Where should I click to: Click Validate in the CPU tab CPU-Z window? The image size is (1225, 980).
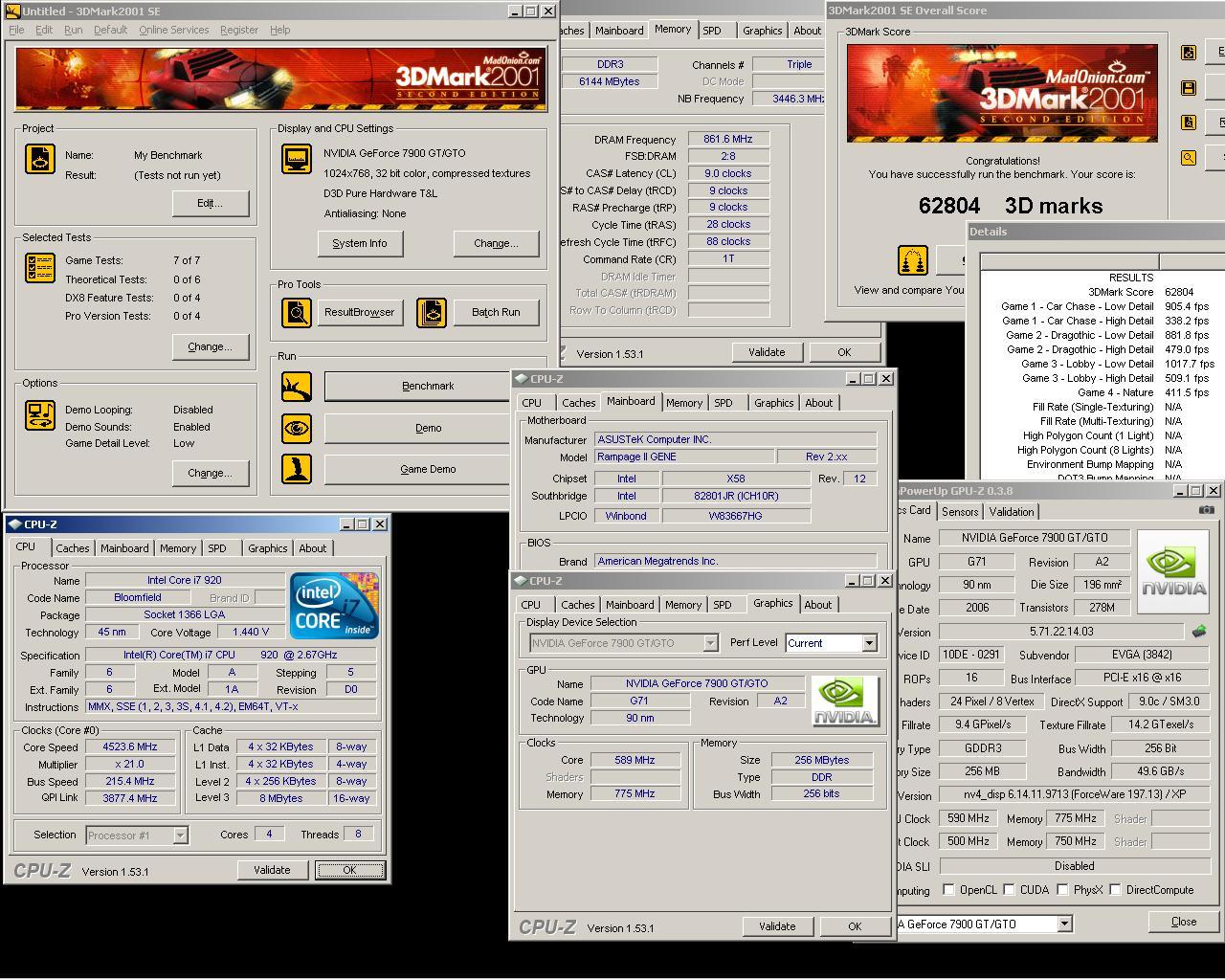[272, 870]
